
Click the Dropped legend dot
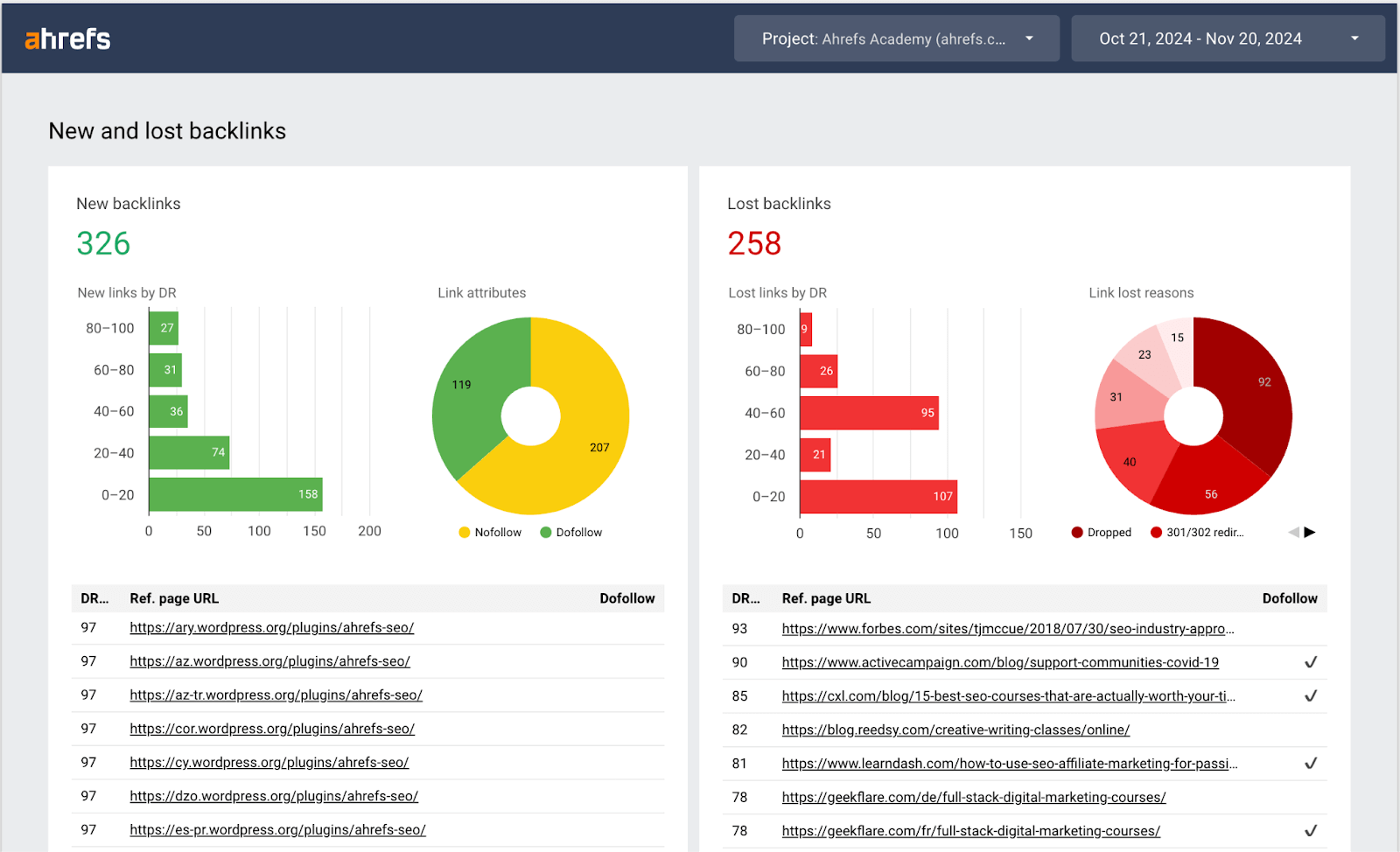pos(1076,532)
